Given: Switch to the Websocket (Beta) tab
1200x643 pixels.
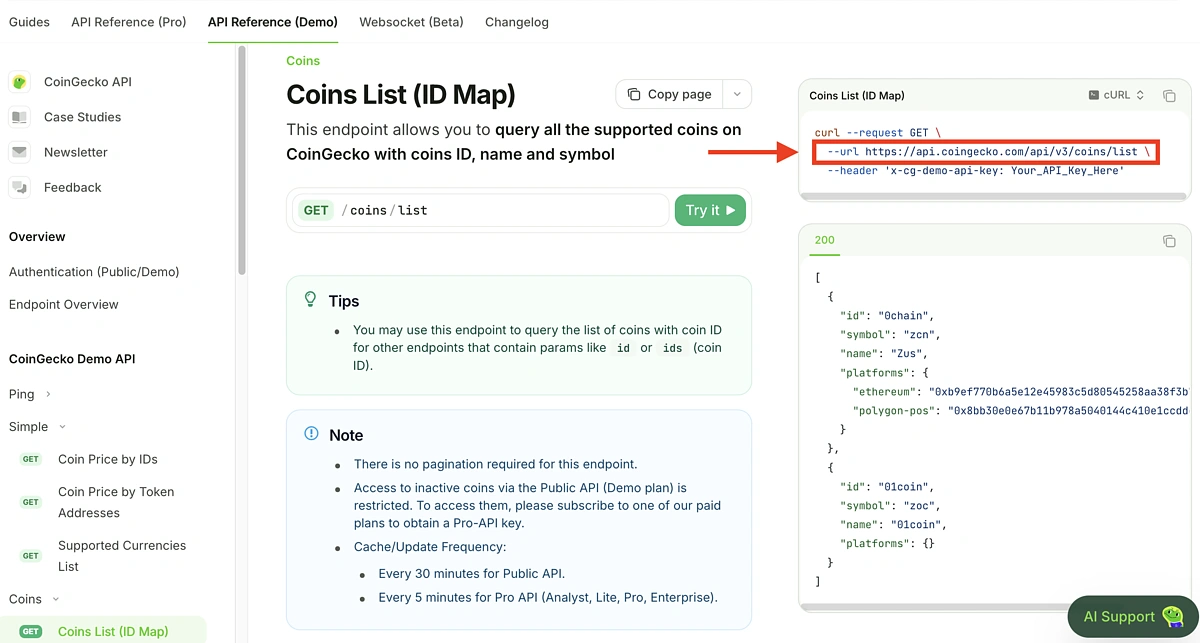Looking at the screenshot, I should (x=411, y=21).
